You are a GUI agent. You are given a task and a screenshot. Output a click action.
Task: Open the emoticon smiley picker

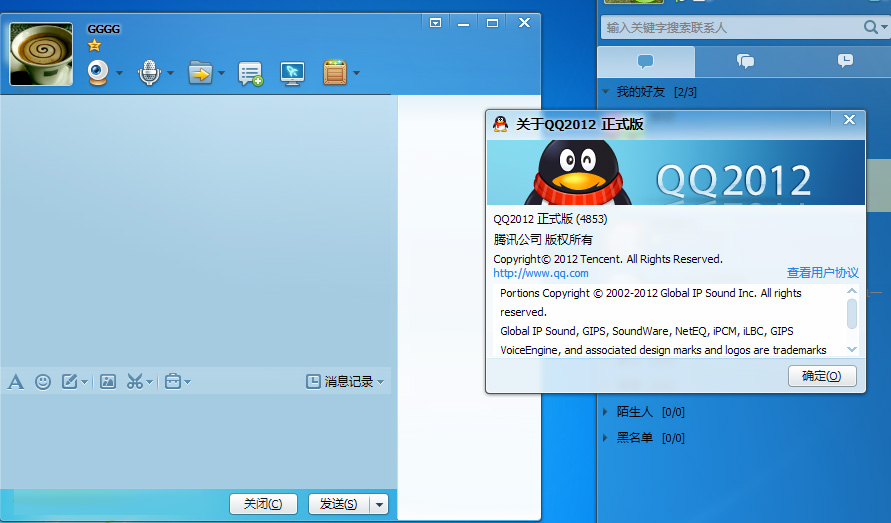pyautogui.click(x=43, y=381)
